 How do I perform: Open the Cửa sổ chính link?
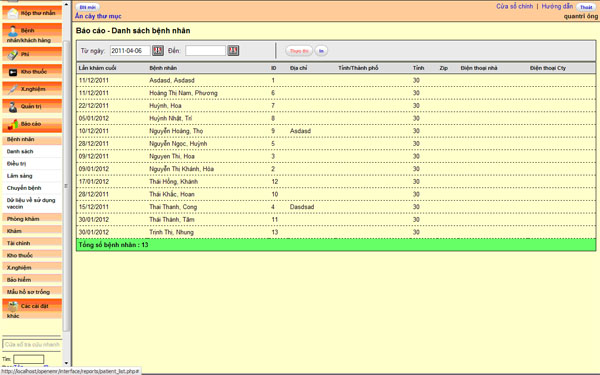514,7
